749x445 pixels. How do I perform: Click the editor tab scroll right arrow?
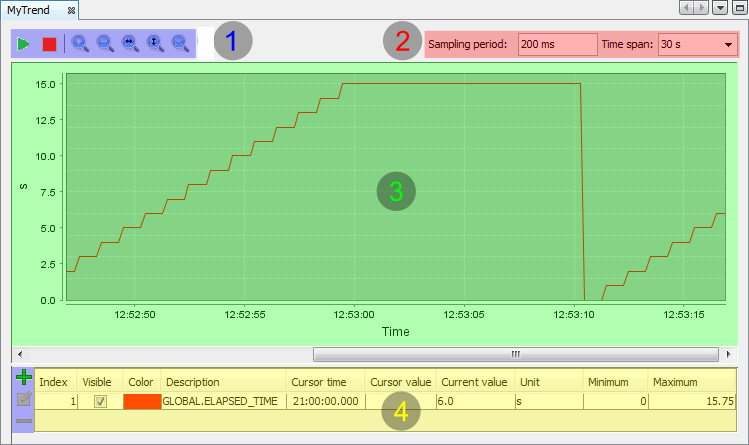[701, 8]
